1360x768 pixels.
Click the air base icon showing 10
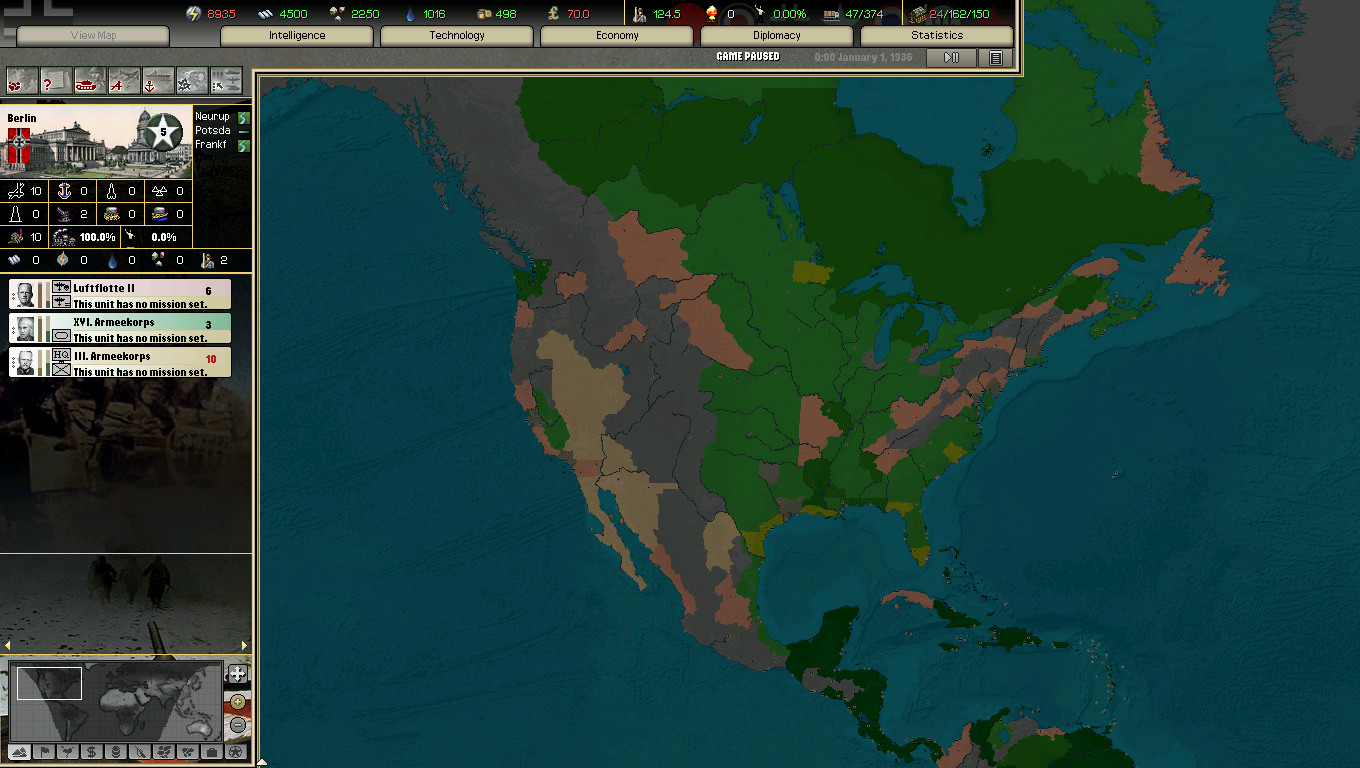click(x=17, y=190)
